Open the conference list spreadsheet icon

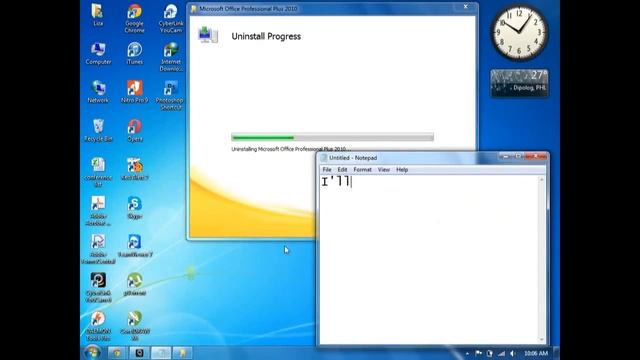click(98, 171)
